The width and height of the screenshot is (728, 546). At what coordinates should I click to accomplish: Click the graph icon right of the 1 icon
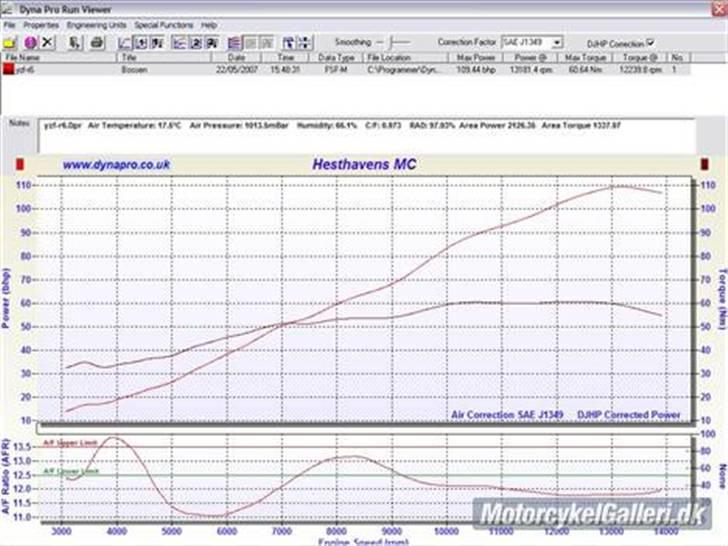tap(157, 43)
